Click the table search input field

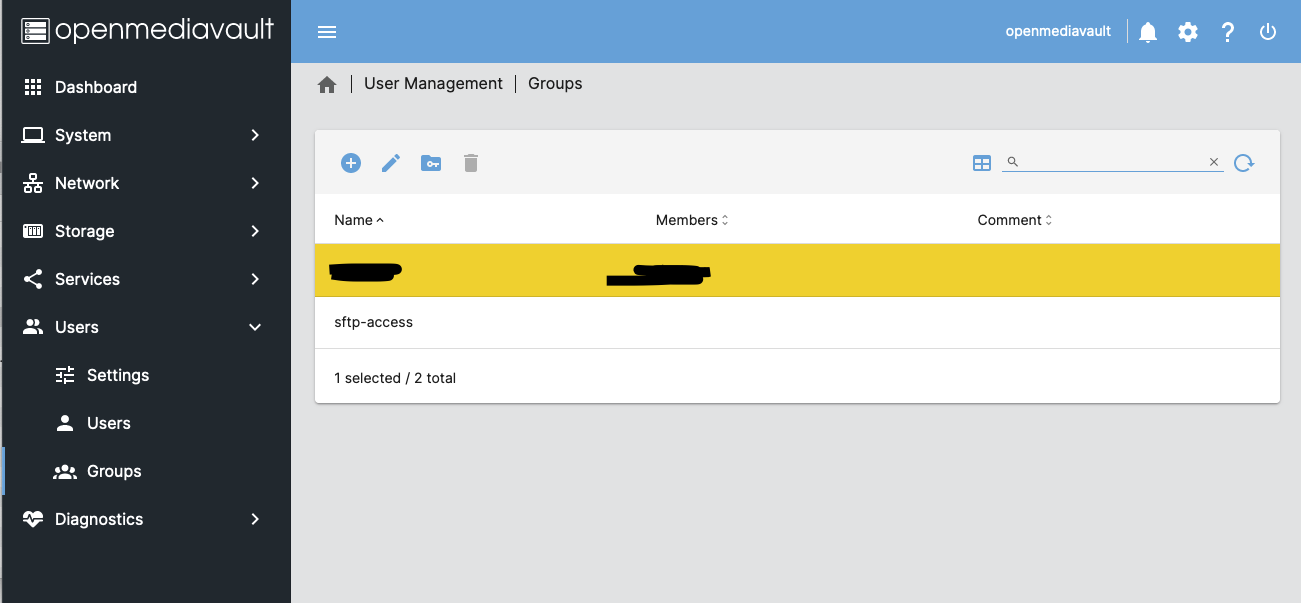1112,162
